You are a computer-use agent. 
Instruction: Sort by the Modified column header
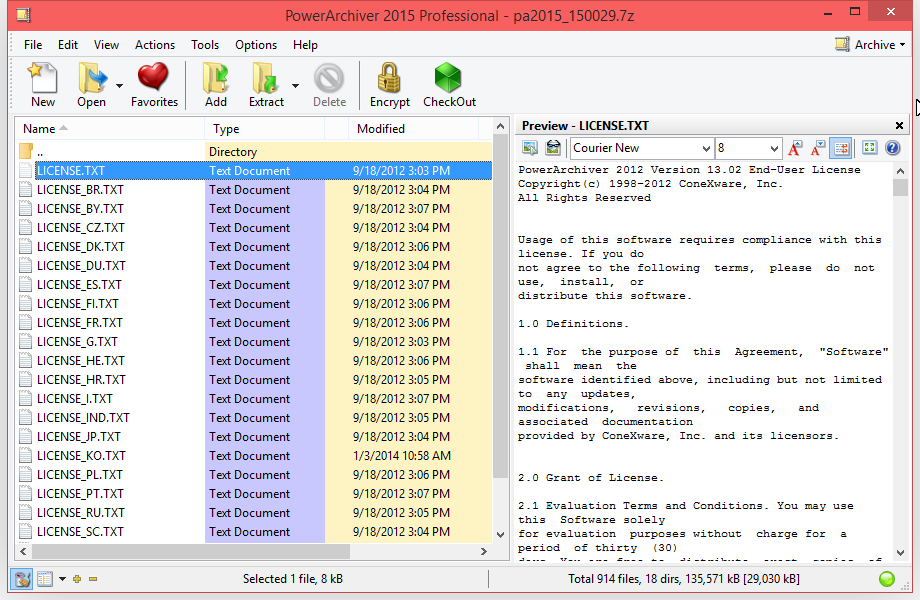tap(413, 128)
